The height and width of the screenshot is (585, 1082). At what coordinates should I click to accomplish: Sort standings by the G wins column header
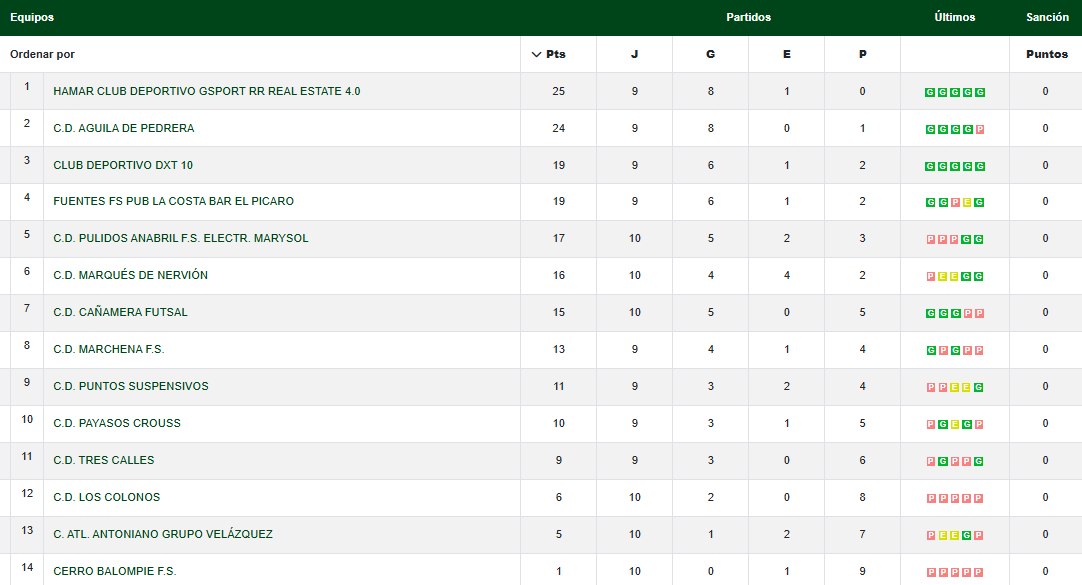(710, 54)
